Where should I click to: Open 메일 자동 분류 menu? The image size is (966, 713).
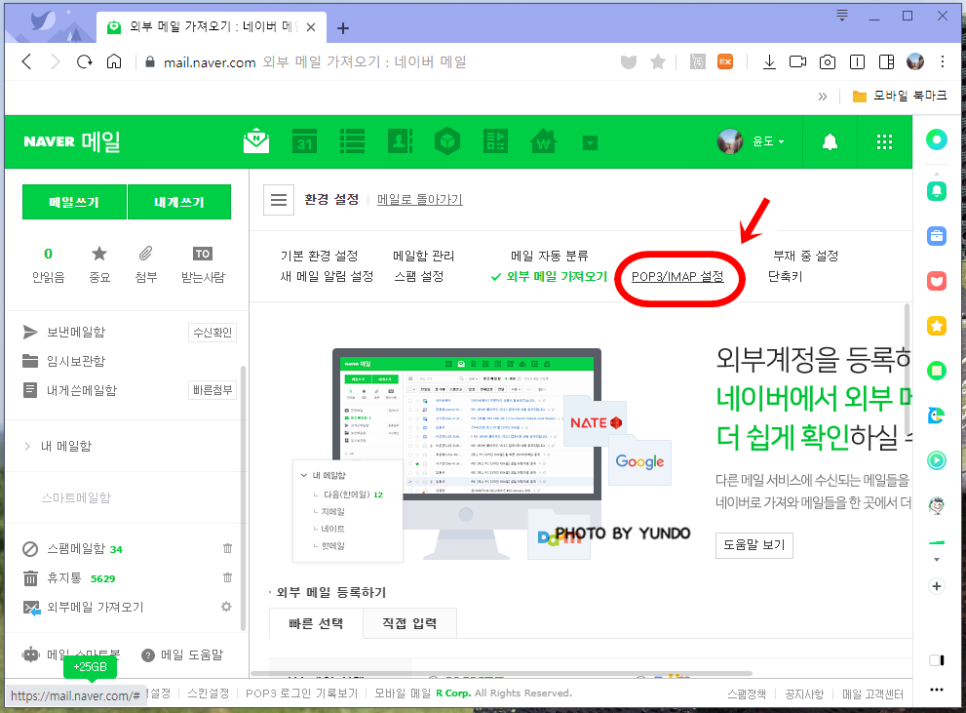coord(550,256)
